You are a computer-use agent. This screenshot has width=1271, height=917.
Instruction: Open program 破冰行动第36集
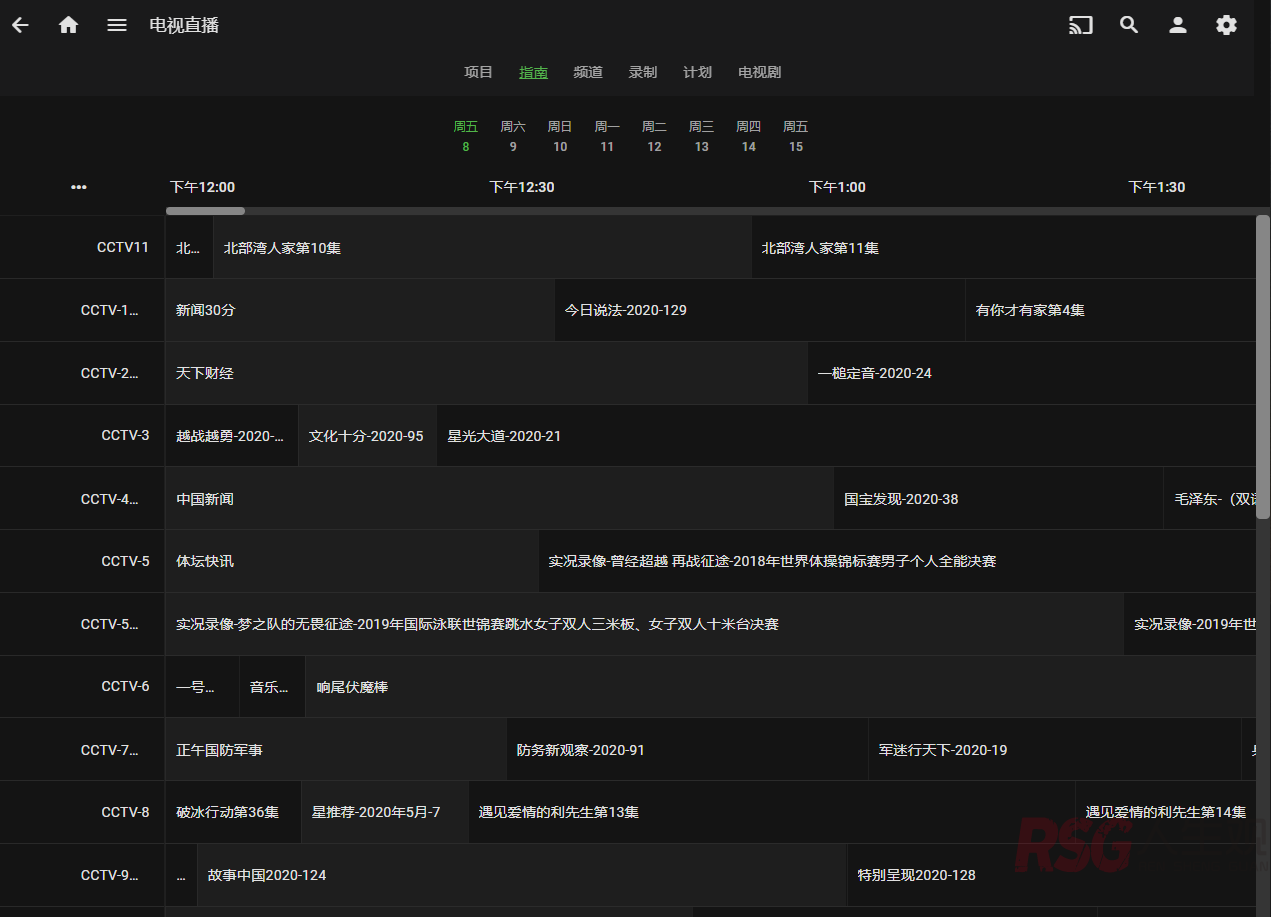pyautogui.click(x=233, y=812)
